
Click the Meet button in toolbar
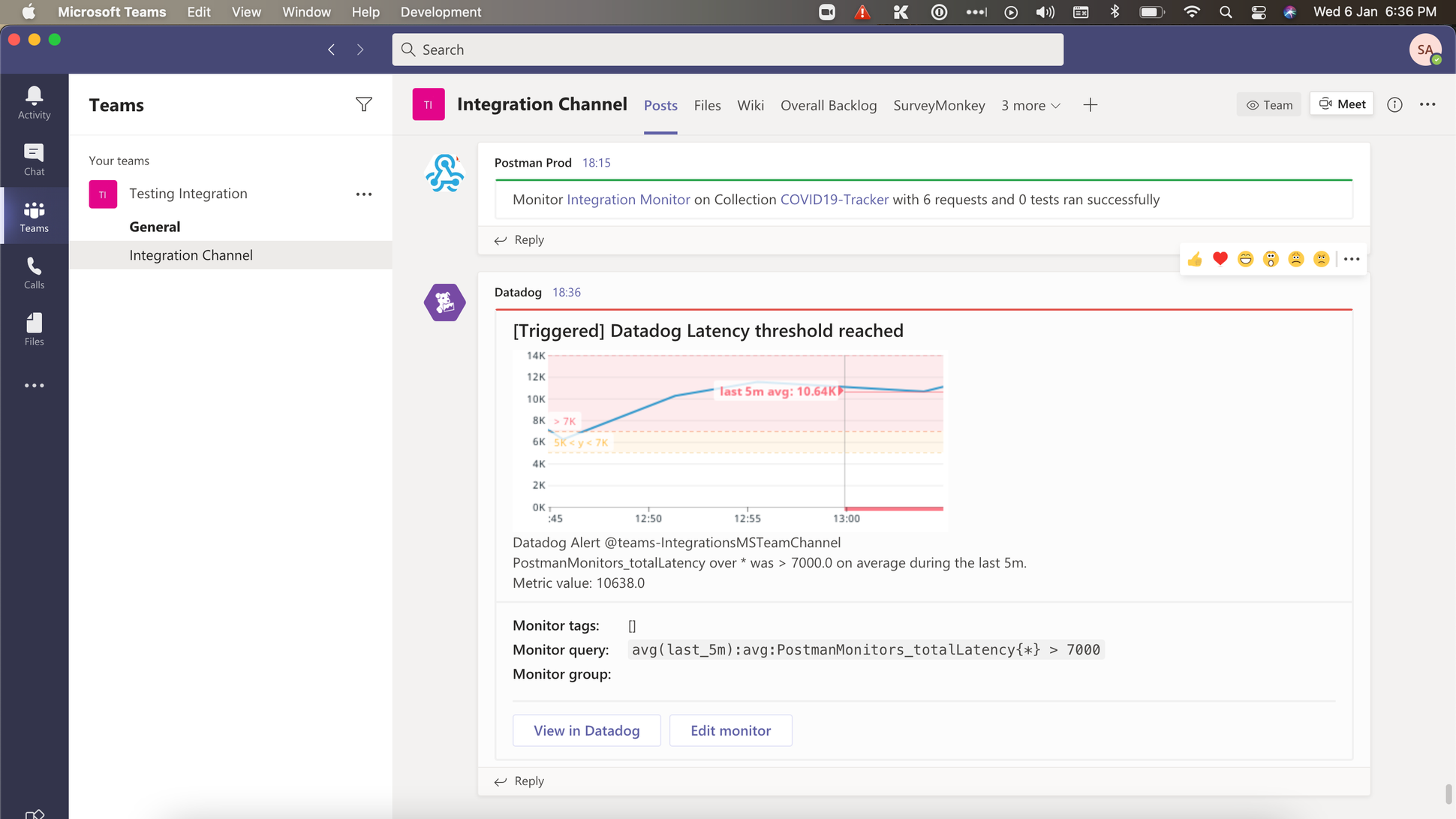[1342, 104]
